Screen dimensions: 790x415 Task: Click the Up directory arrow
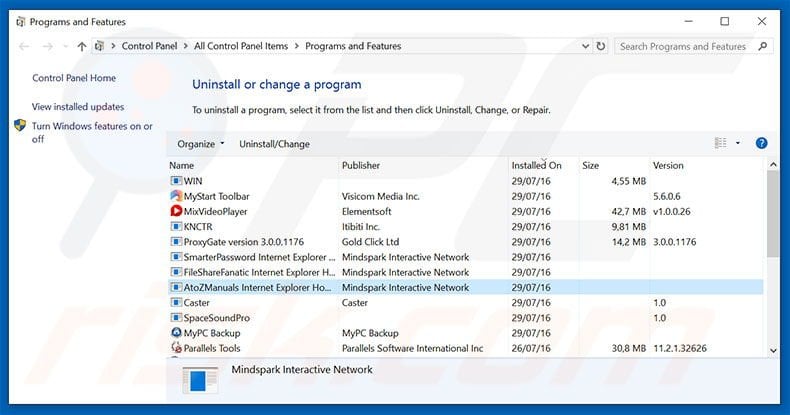[x=82, y=46]
